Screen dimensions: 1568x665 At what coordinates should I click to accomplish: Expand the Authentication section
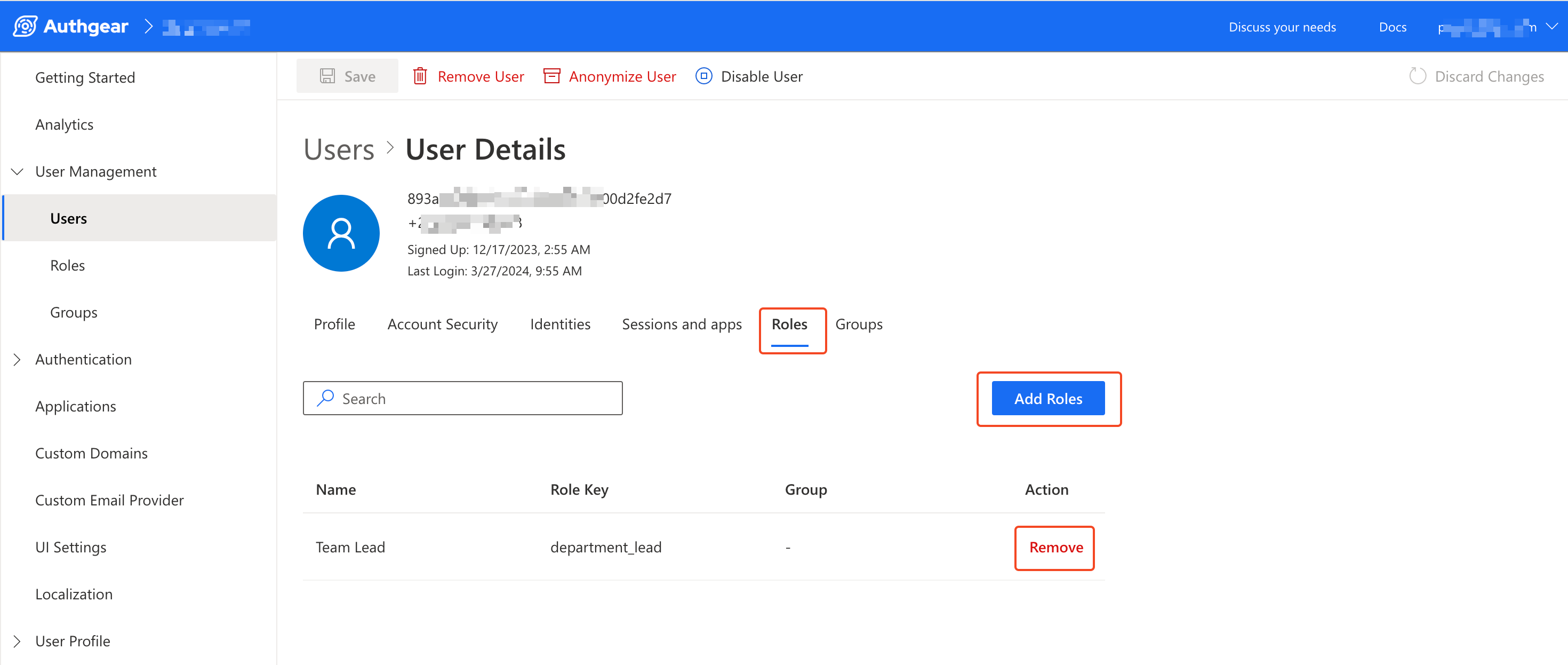(x=18, y=359)
